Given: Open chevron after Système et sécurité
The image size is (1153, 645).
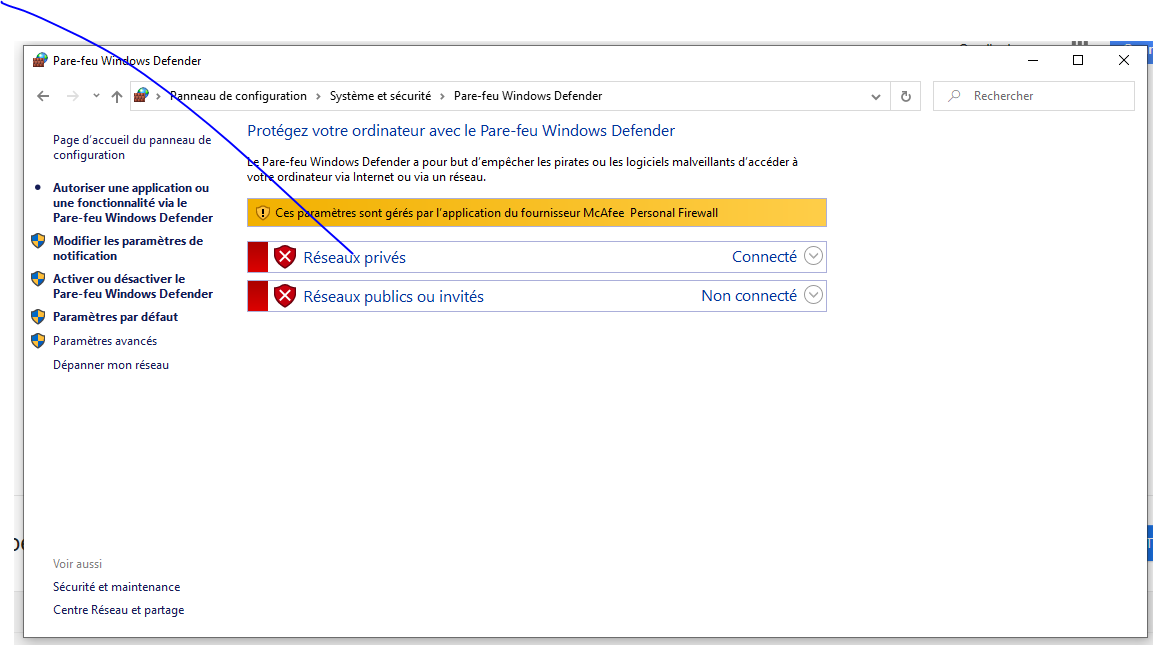Looking at the screenshot, I should pyautogui.click(x=443, y=96).
